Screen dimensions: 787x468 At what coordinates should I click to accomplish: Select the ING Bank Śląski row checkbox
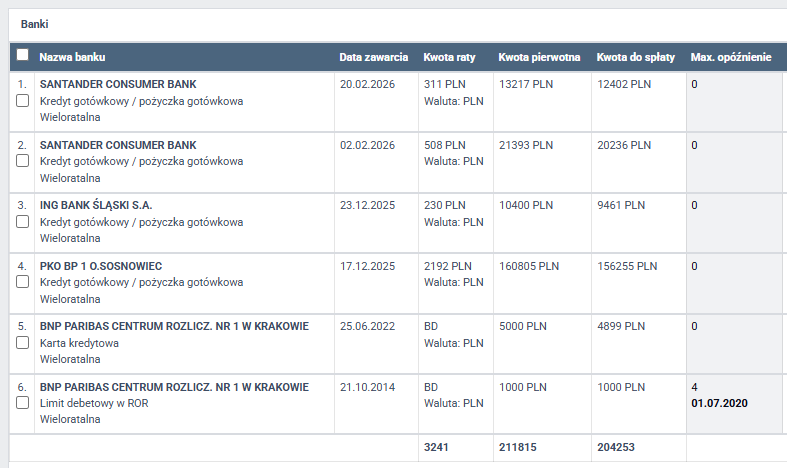click(23, 221)
